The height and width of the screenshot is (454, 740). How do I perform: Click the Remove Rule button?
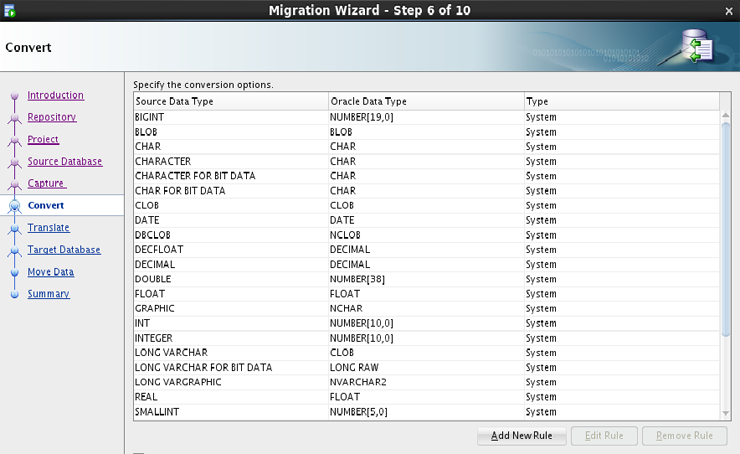(x=684, y=436)
